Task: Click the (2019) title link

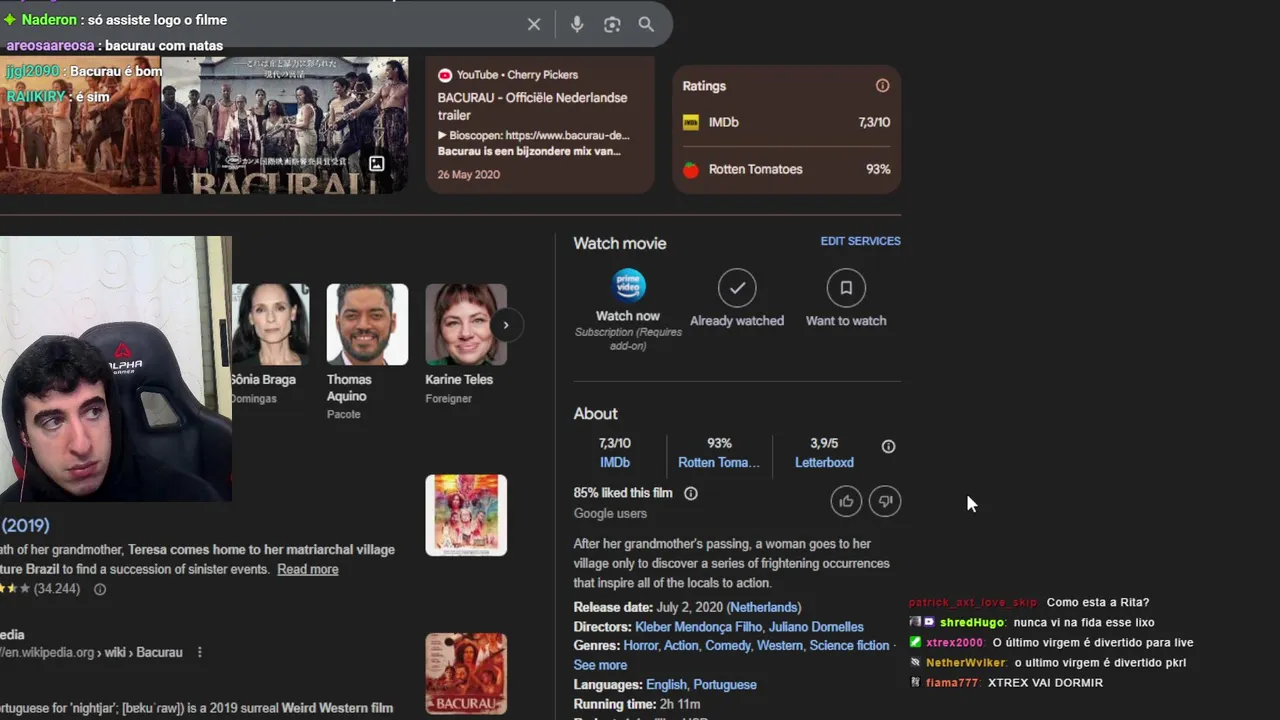Action: coord(25,525)
